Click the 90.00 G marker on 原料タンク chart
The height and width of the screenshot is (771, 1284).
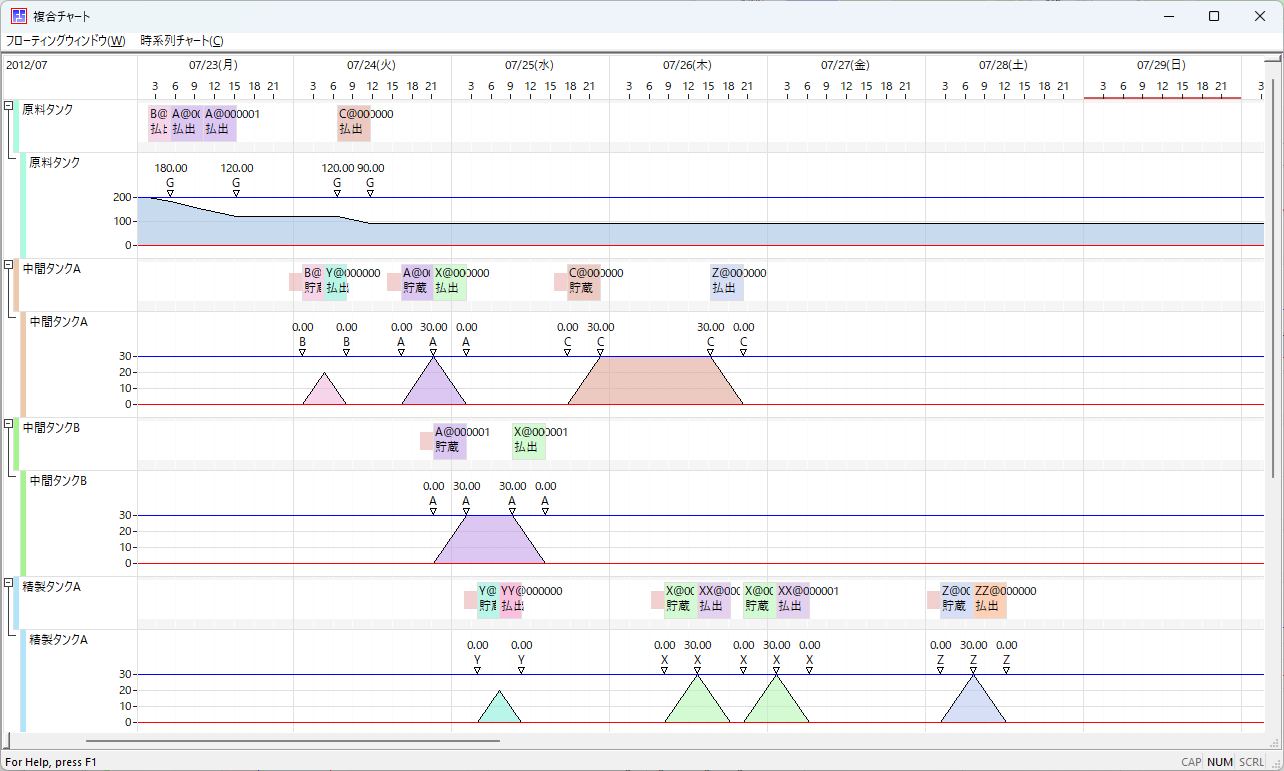click(x=370, y=181)
